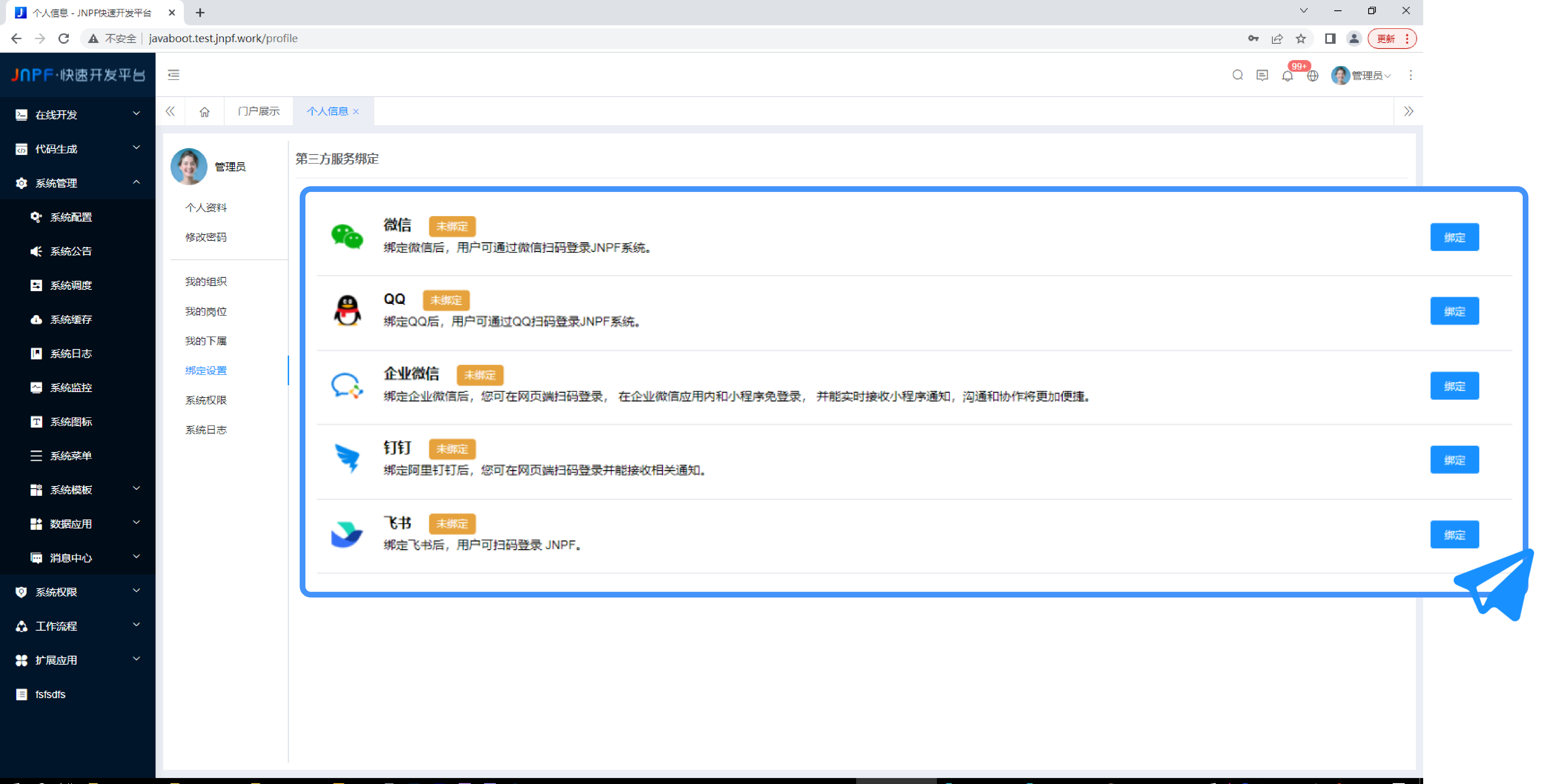Select 系统日志 in the profile menu
The image size is (1548, 784).
[206, 430]
